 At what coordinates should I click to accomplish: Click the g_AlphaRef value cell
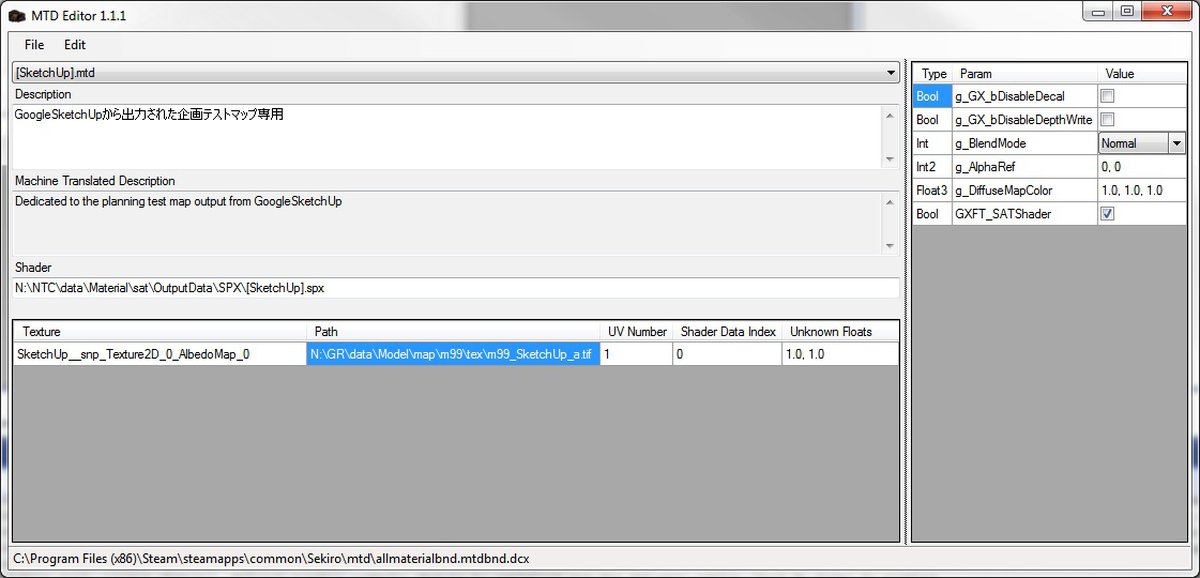(x=1141, y=167)
